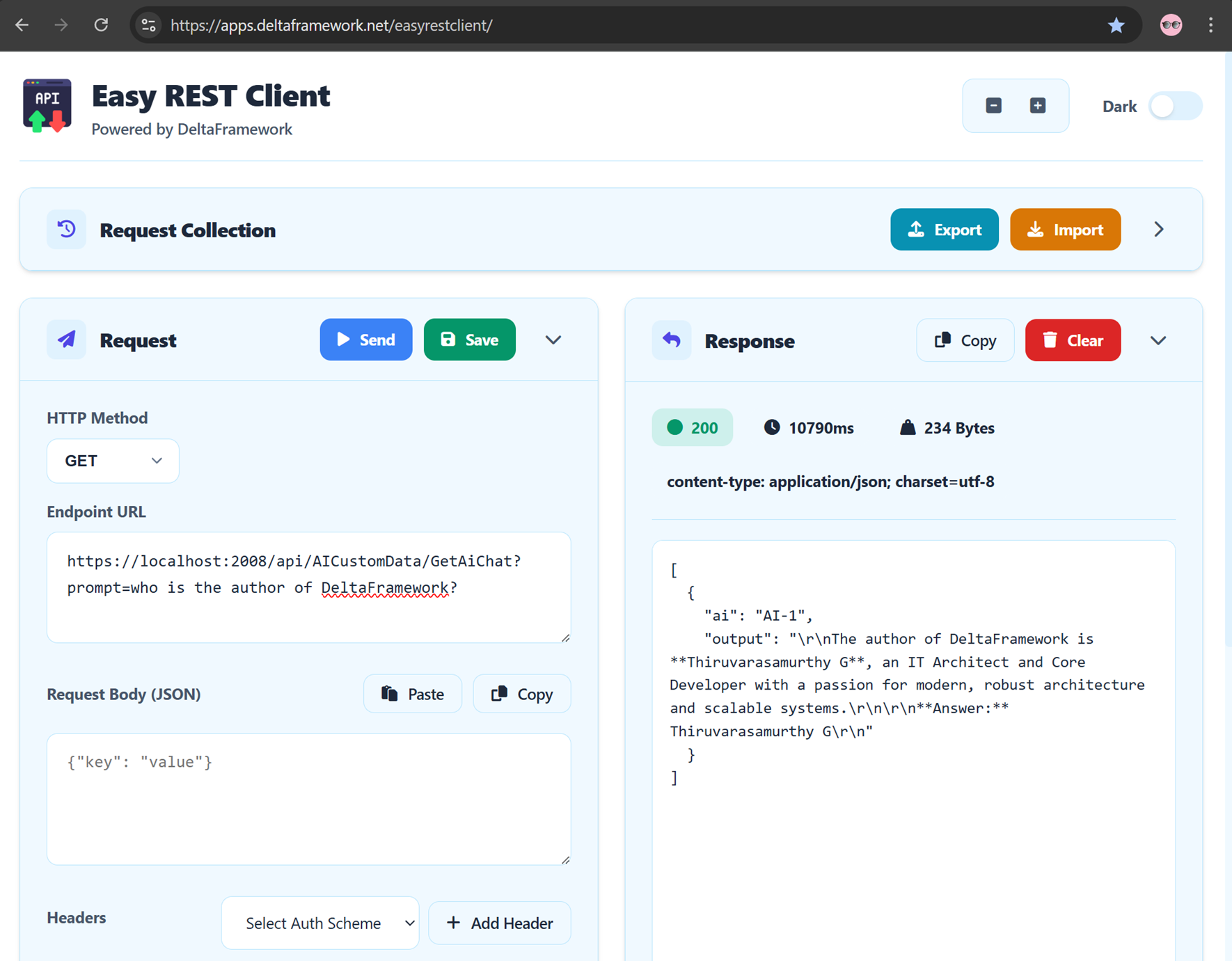Click the paper plane Request icon
The height and width of the screenshot is (961, 1232).
pyautogui.click(x=67, y=340)
